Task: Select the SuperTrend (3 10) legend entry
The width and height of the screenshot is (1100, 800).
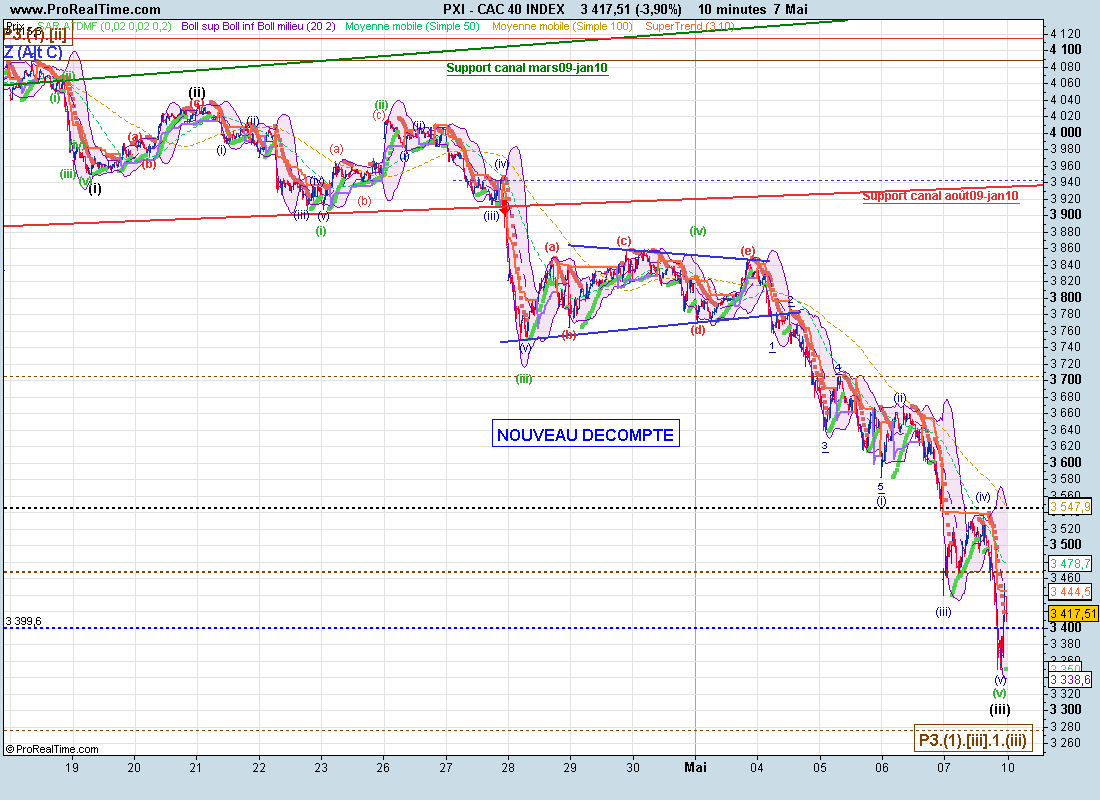Action: pos(690,26)
